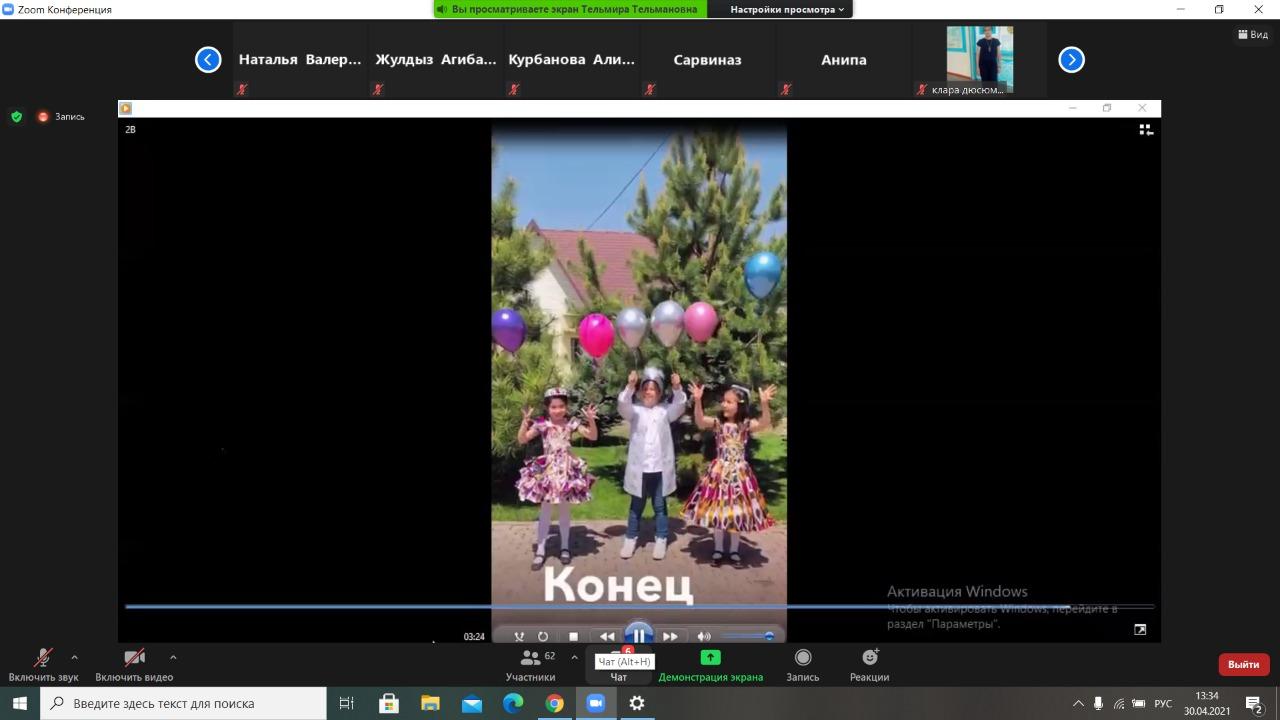Screen dimensions: 1280x720
Task: Open the Реакции reactions menu
Action: (869, 664)
